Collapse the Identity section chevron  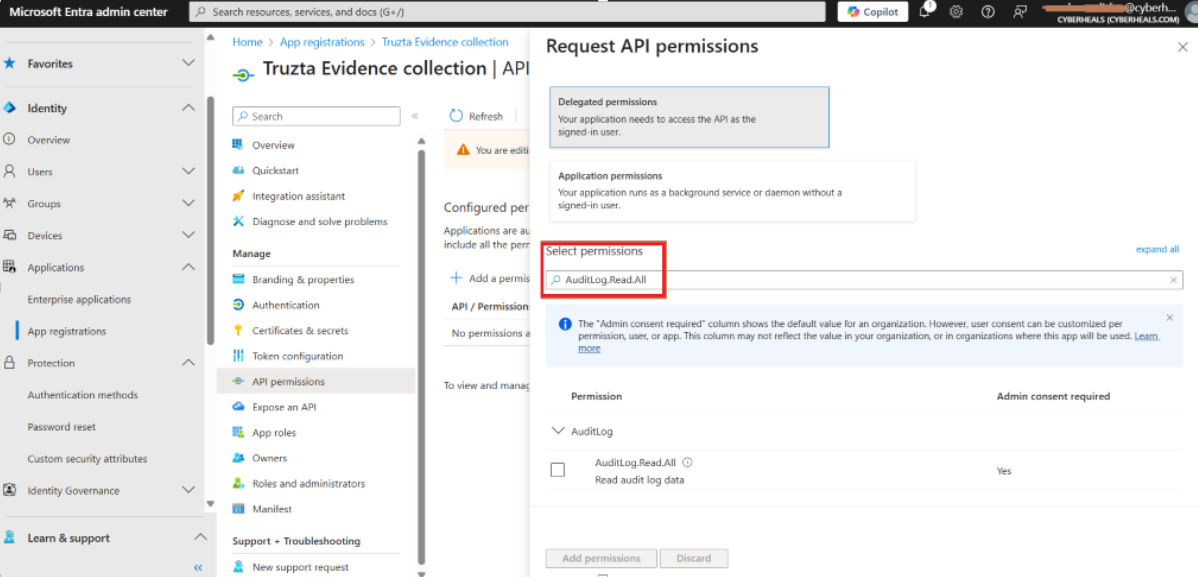pos(188,108)
